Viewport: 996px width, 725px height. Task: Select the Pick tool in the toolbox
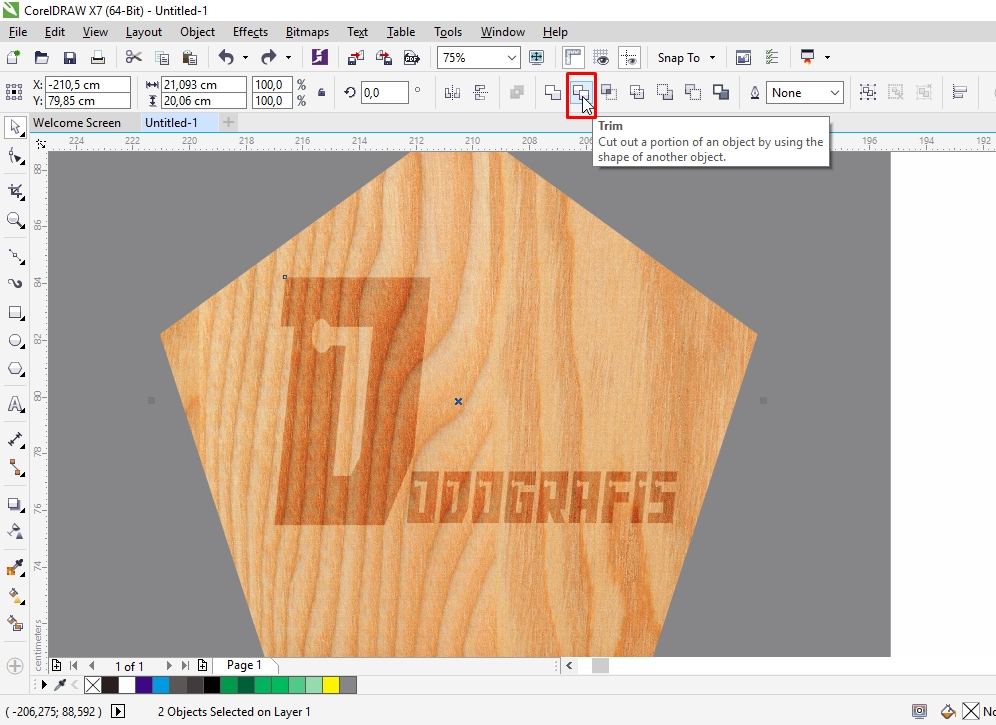[x=14, y=127]
